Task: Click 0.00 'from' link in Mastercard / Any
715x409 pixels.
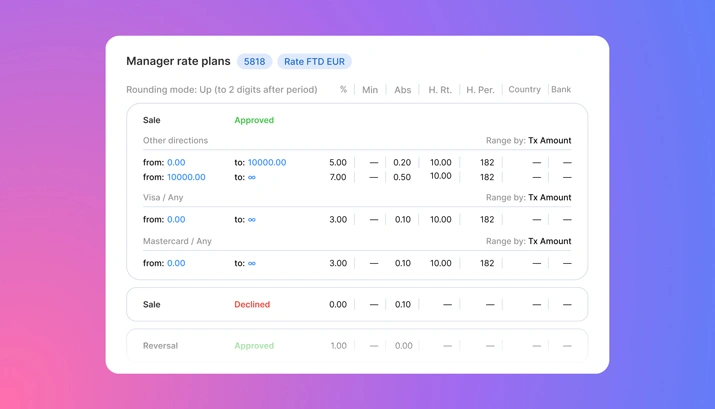Action: click(x=176, y=263)
